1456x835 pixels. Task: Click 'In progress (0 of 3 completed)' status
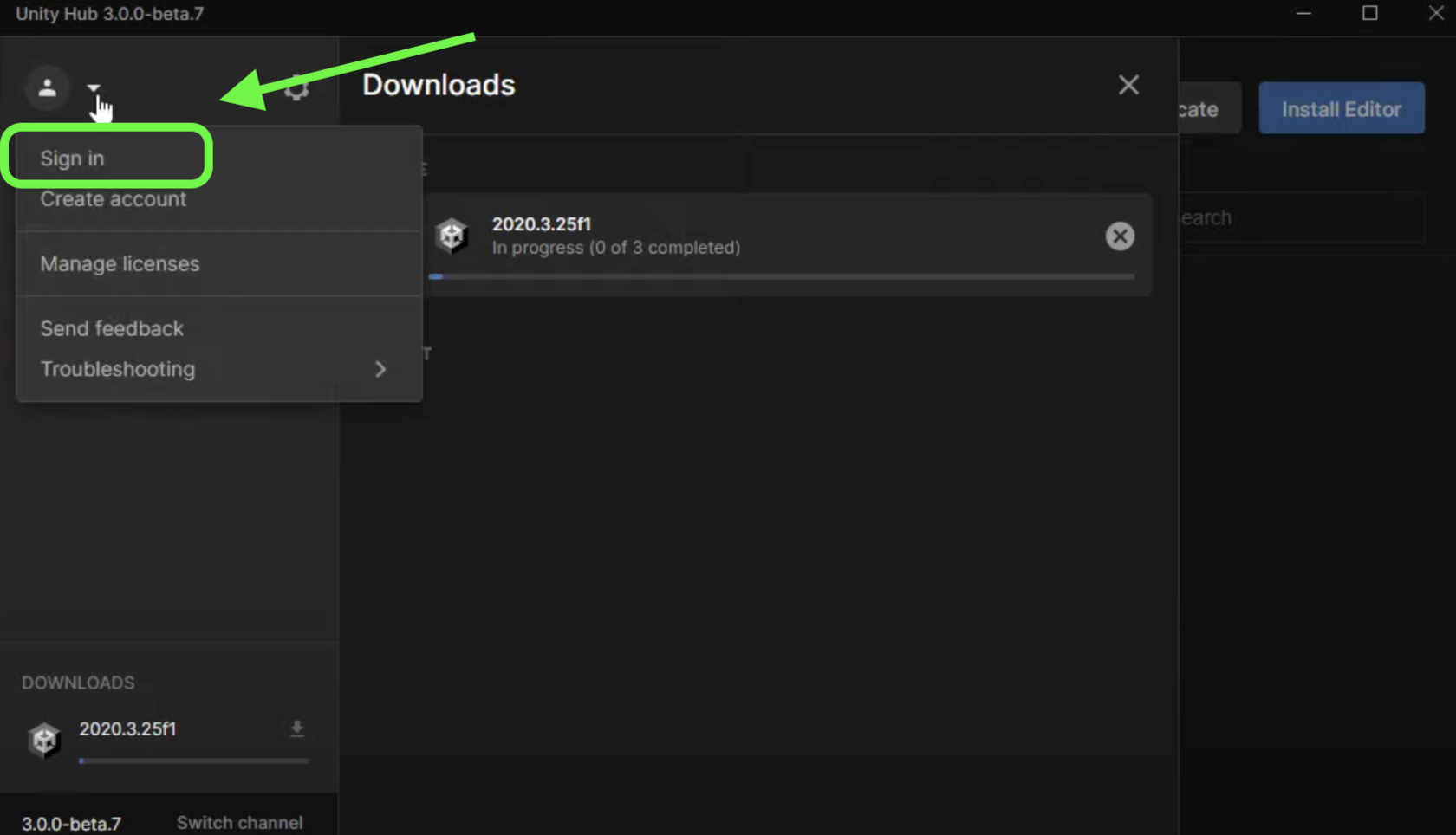(616, 248)
